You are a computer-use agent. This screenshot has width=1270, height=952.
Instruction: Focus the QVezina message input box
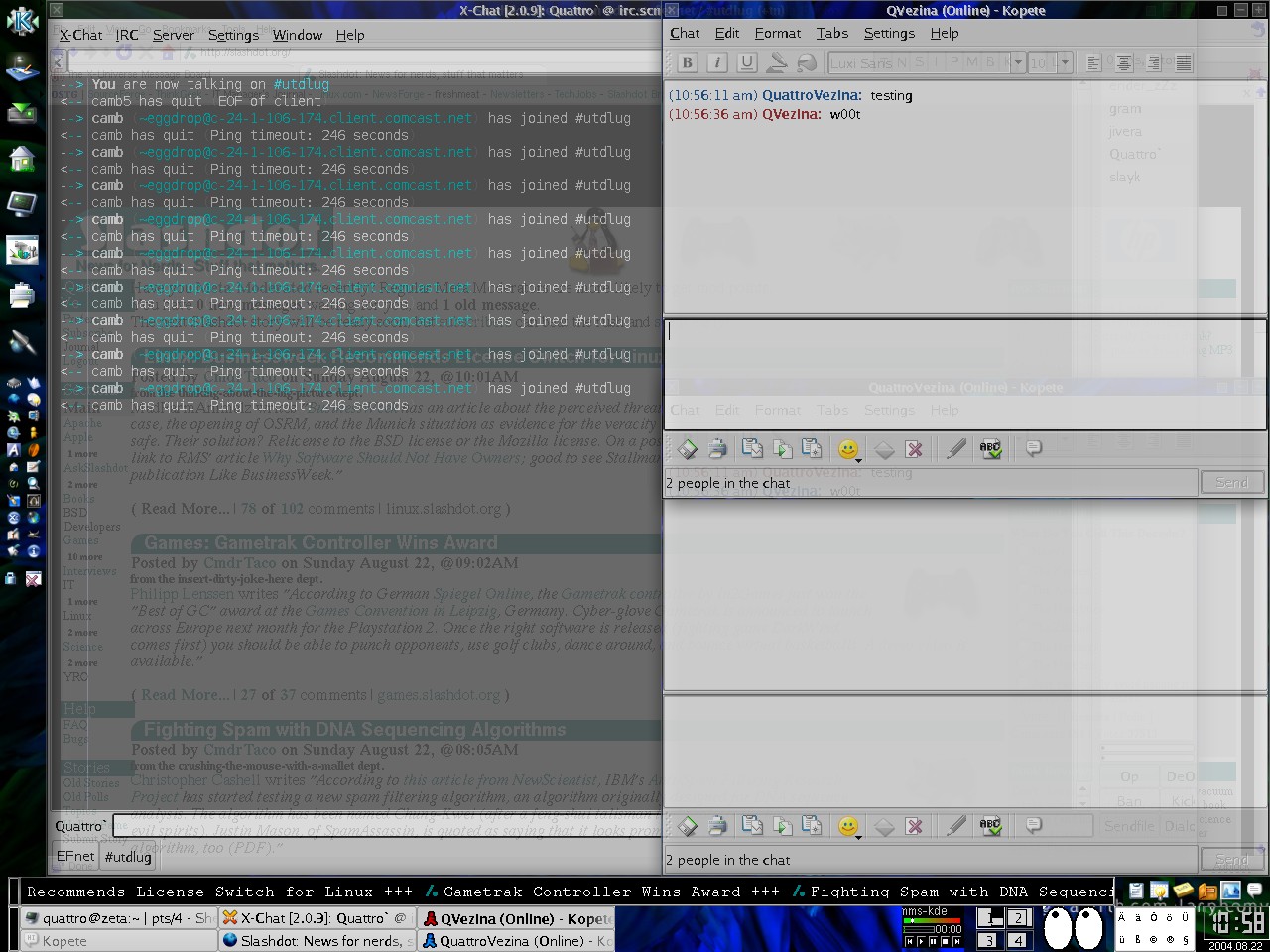[x=964, y=374]
